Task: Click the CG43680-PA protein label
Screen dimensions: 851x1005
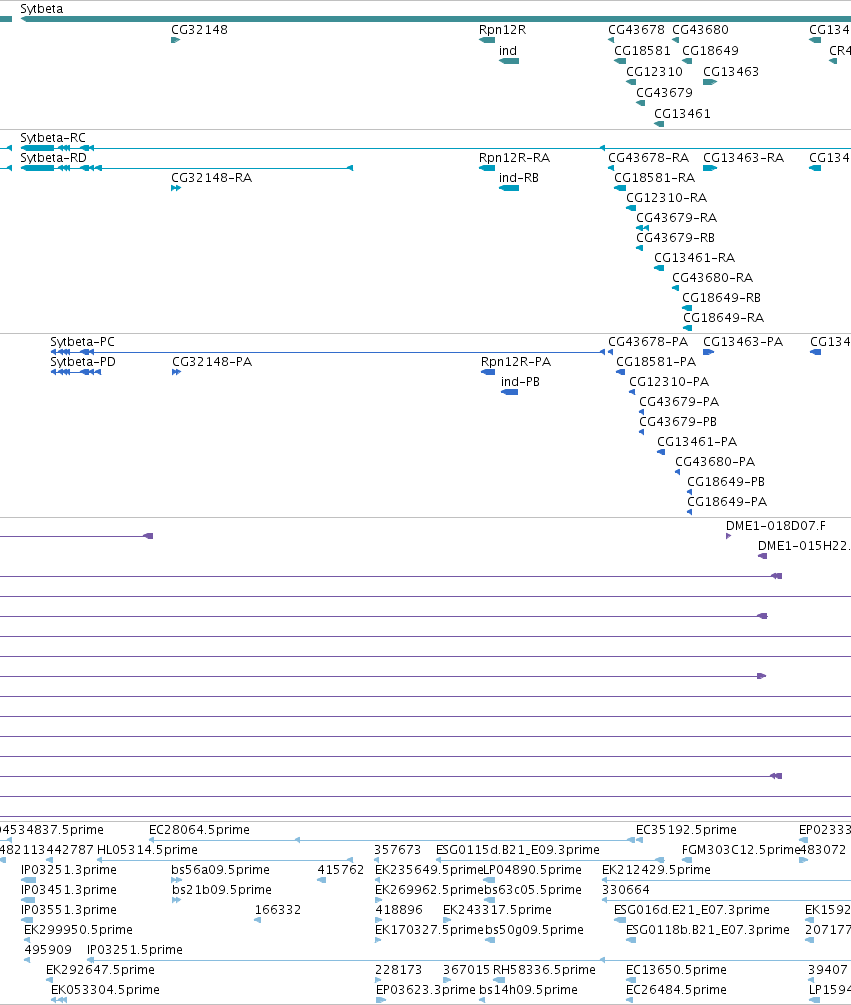Action: [715, 461]
